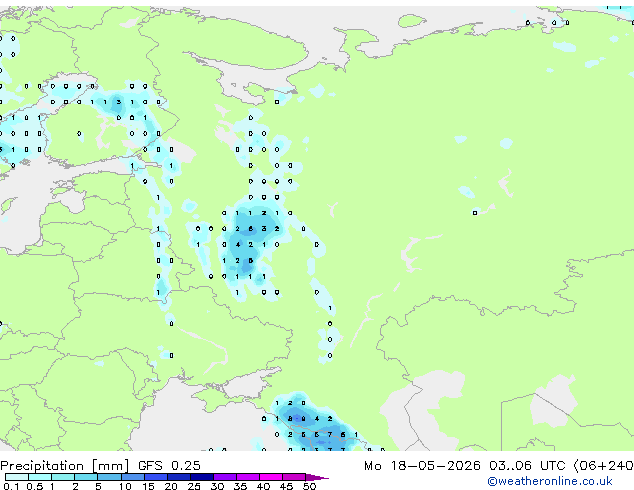
Task: Select the 40–45 mm magenta legend swatch
Action: [271, 477]
